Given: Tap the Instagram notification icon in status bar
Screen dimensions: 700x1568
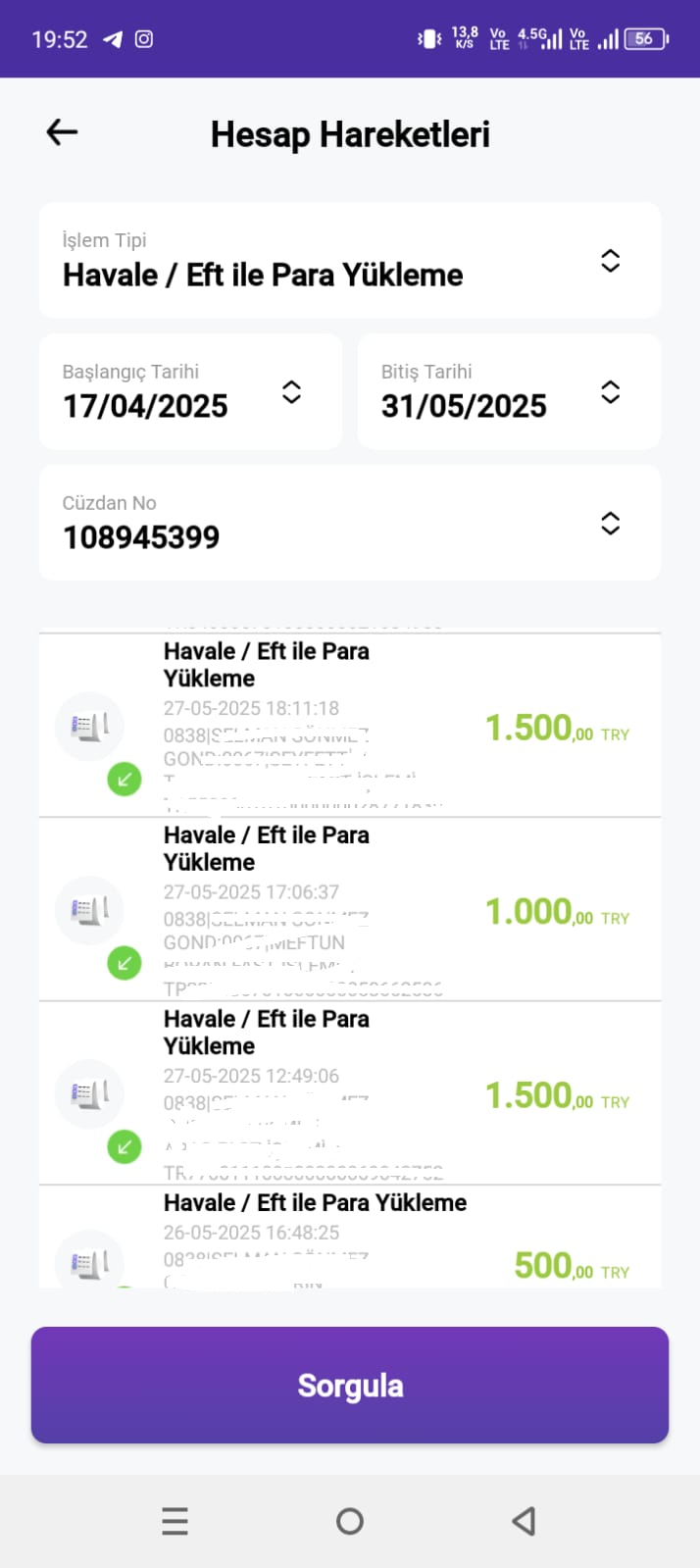Looking at the screenshot, I should 144,39.
